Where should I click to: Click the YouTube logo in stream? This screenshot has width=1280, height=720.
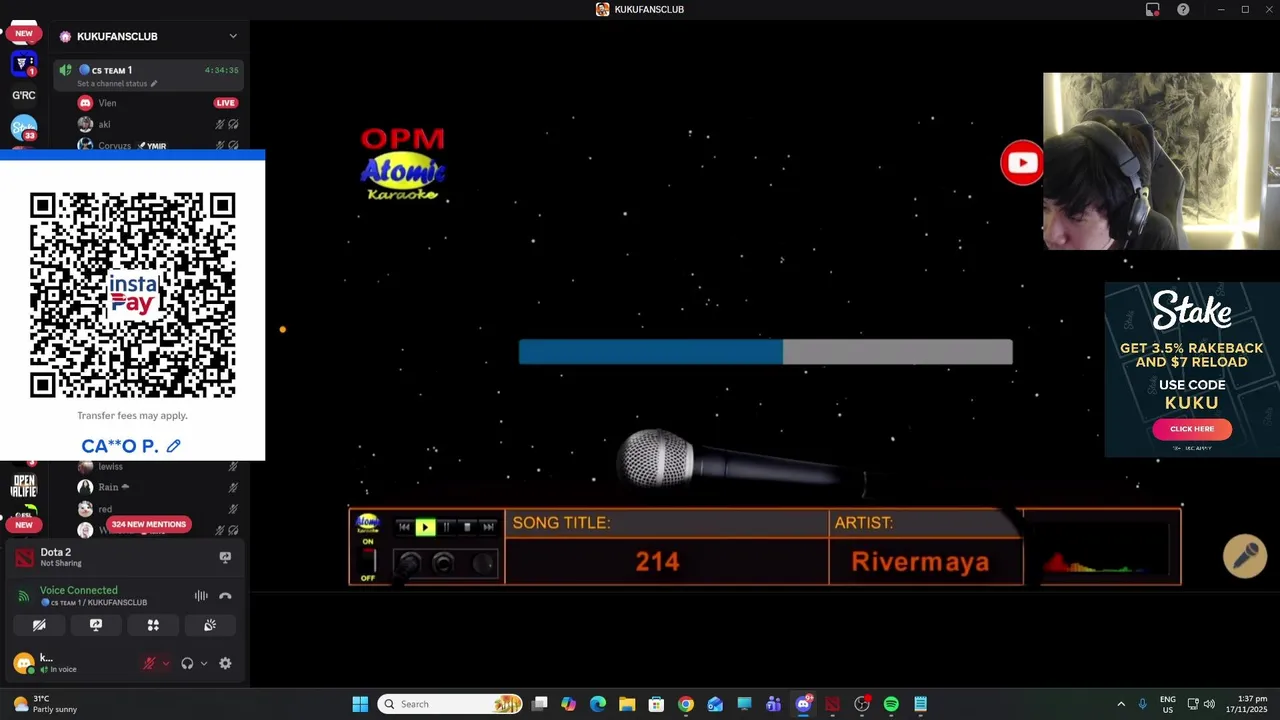point(1022,163)
